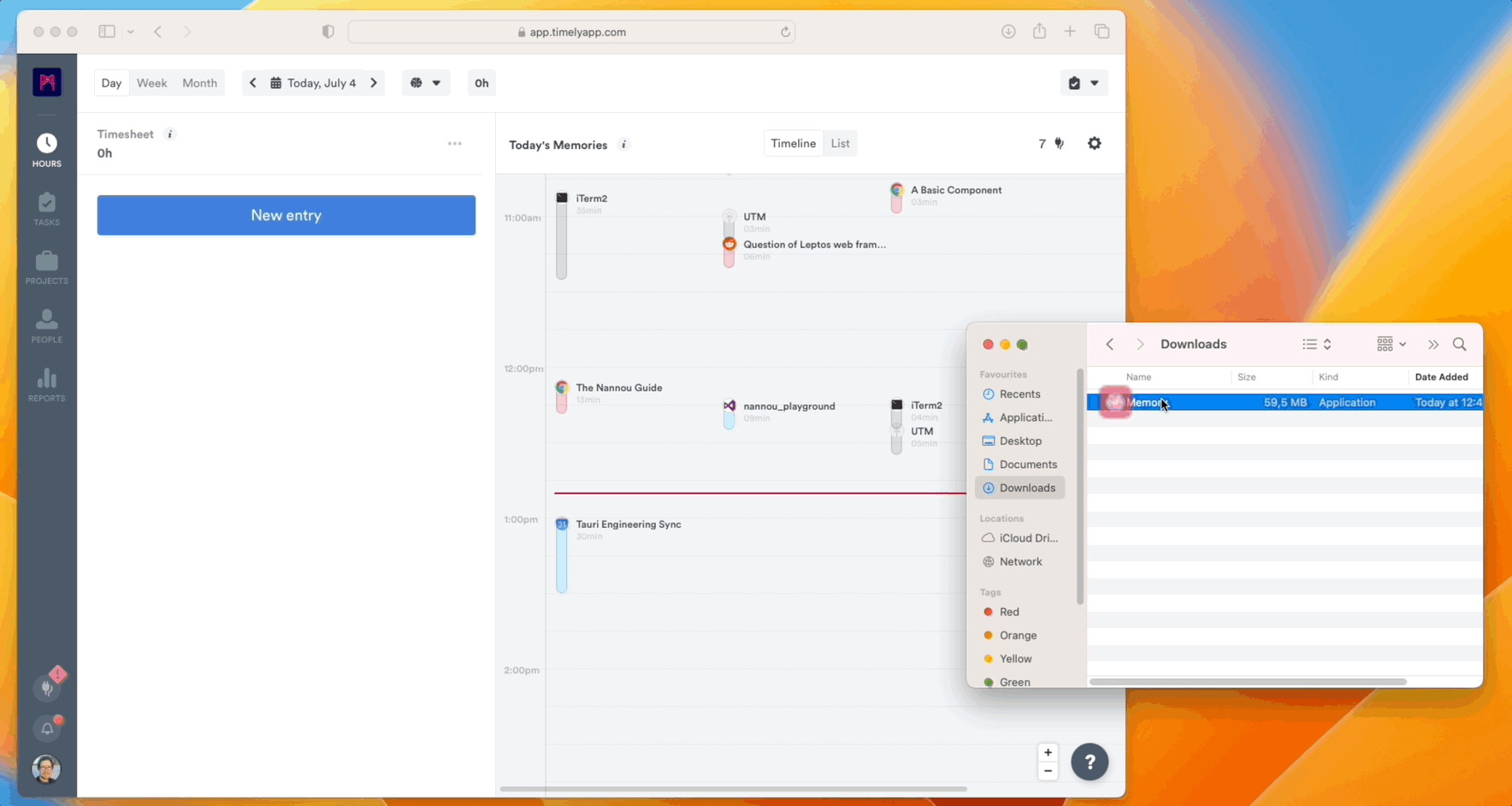1512x806 pixels.
Task: Go to next day arrow
Action: 374,83
